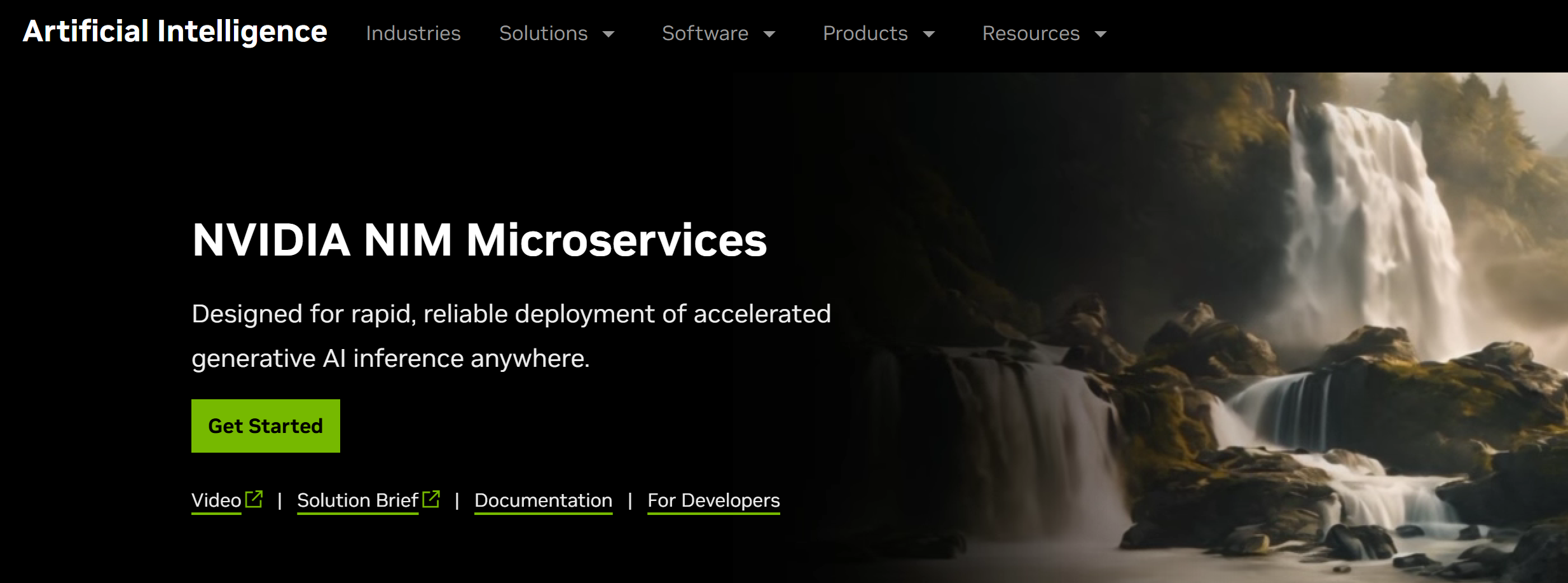Open the Solutions navigation menu label

point(543,33)
